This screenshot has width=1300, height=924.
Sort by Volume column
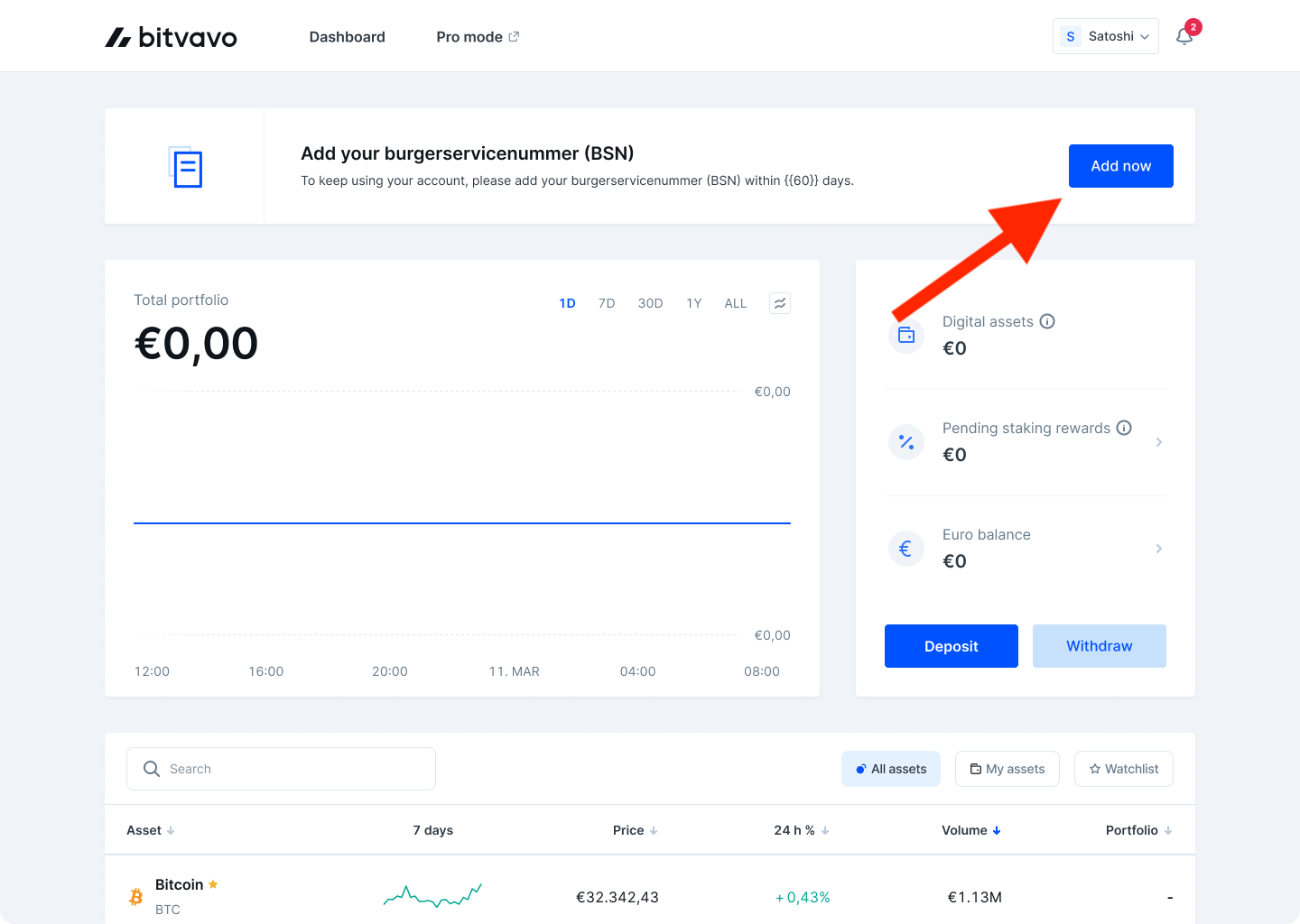point(971,830)
